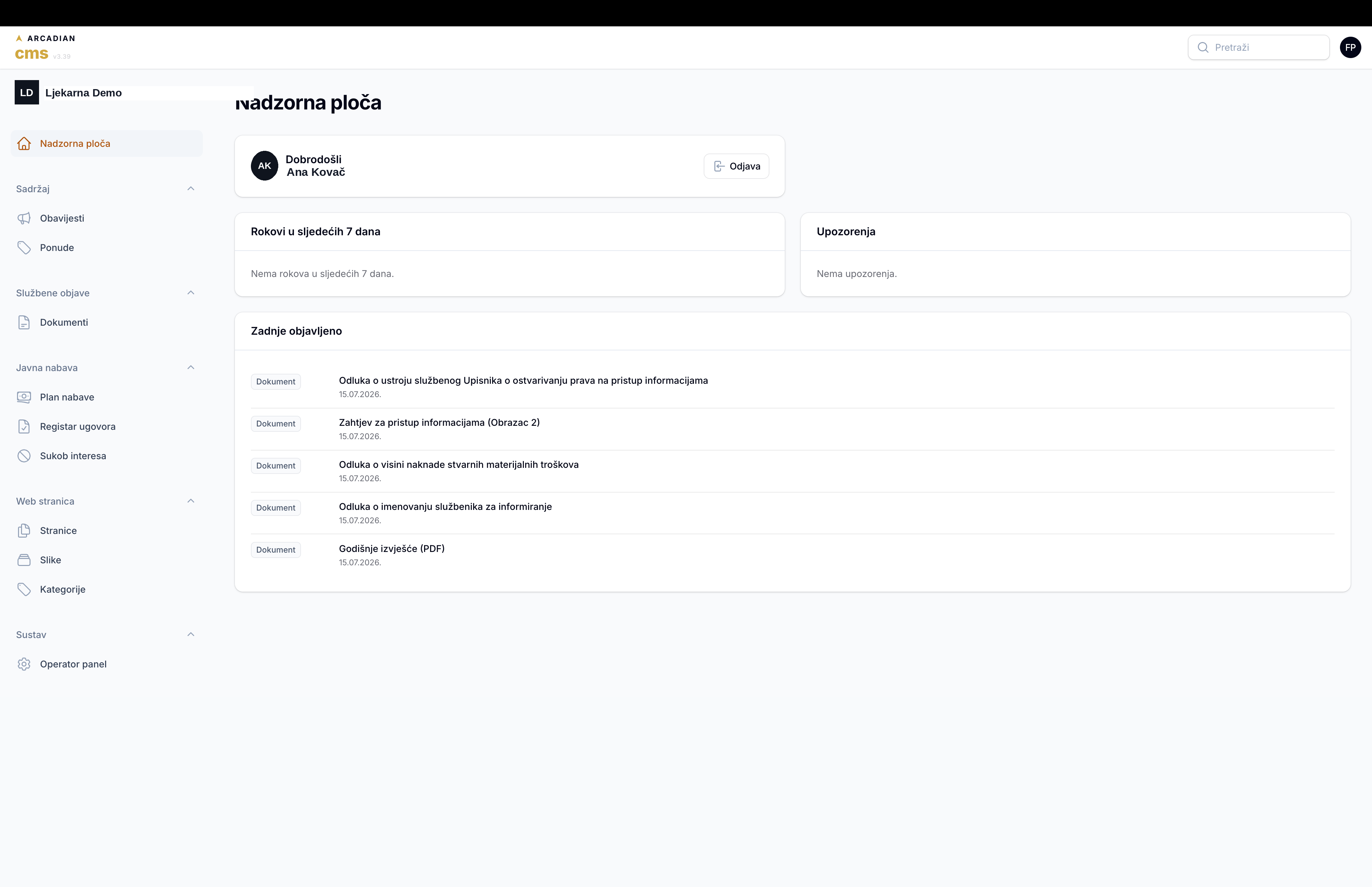Open Odluka o imenovanju službenika za informiranje
Viewport: 1372px width, 887px height.
(445, 507)
